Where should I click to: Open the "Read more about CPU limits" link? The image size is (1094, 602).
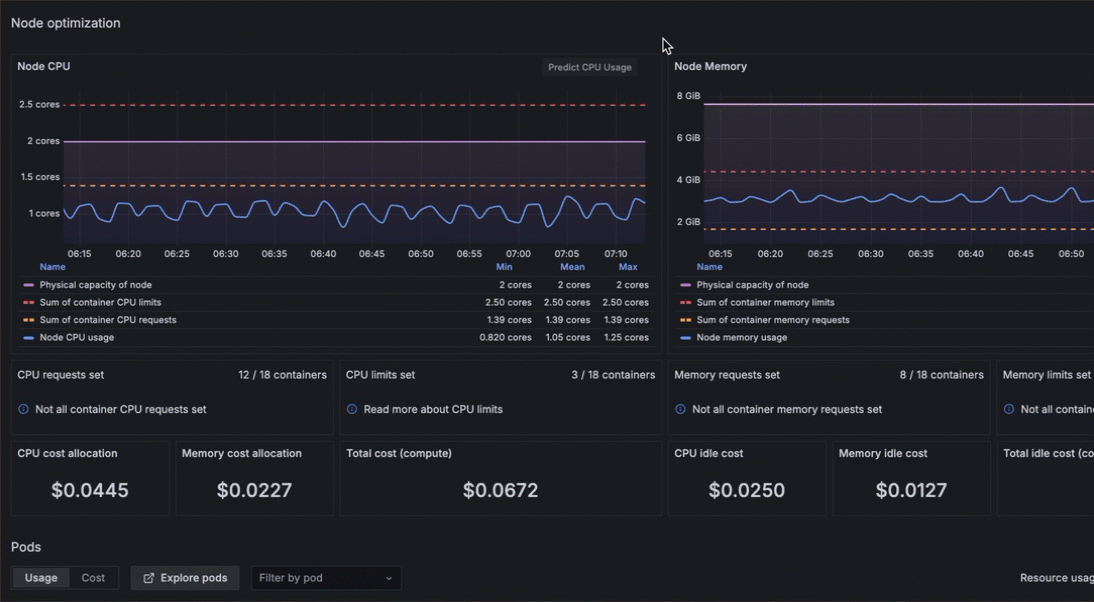point(433,409)
